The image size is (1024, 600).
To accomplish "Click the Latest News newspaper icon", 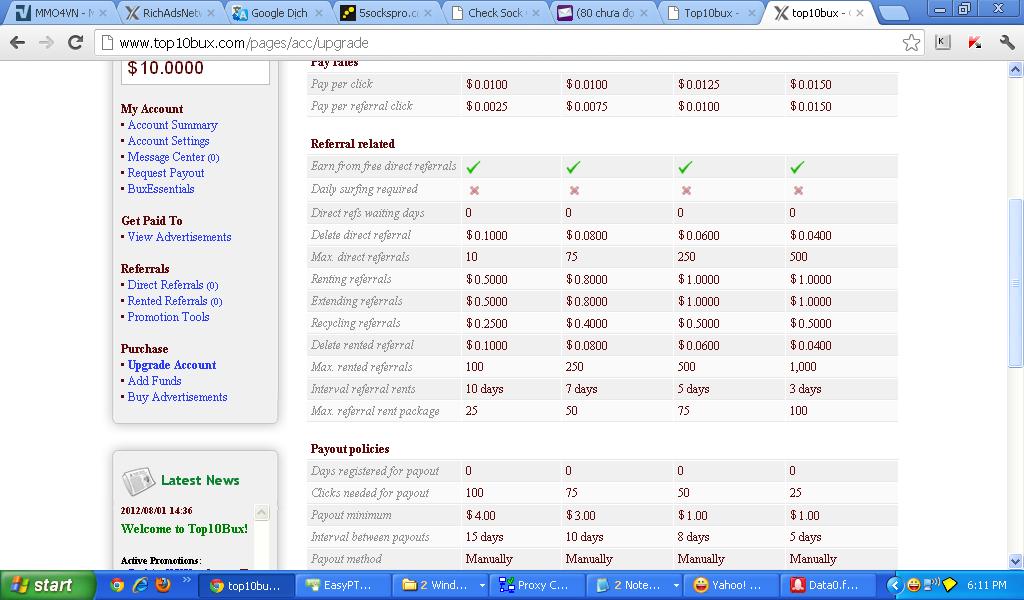I will click(x=138, y=482).
